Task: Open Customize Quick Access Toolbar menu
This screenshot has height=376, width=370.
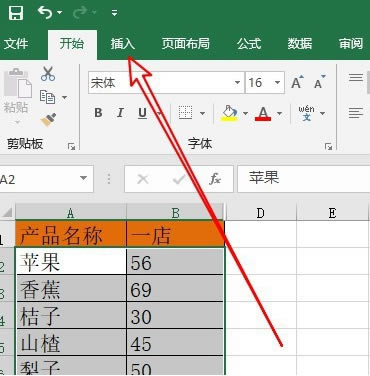Action: pyautogui.click(x=114, y=13)
